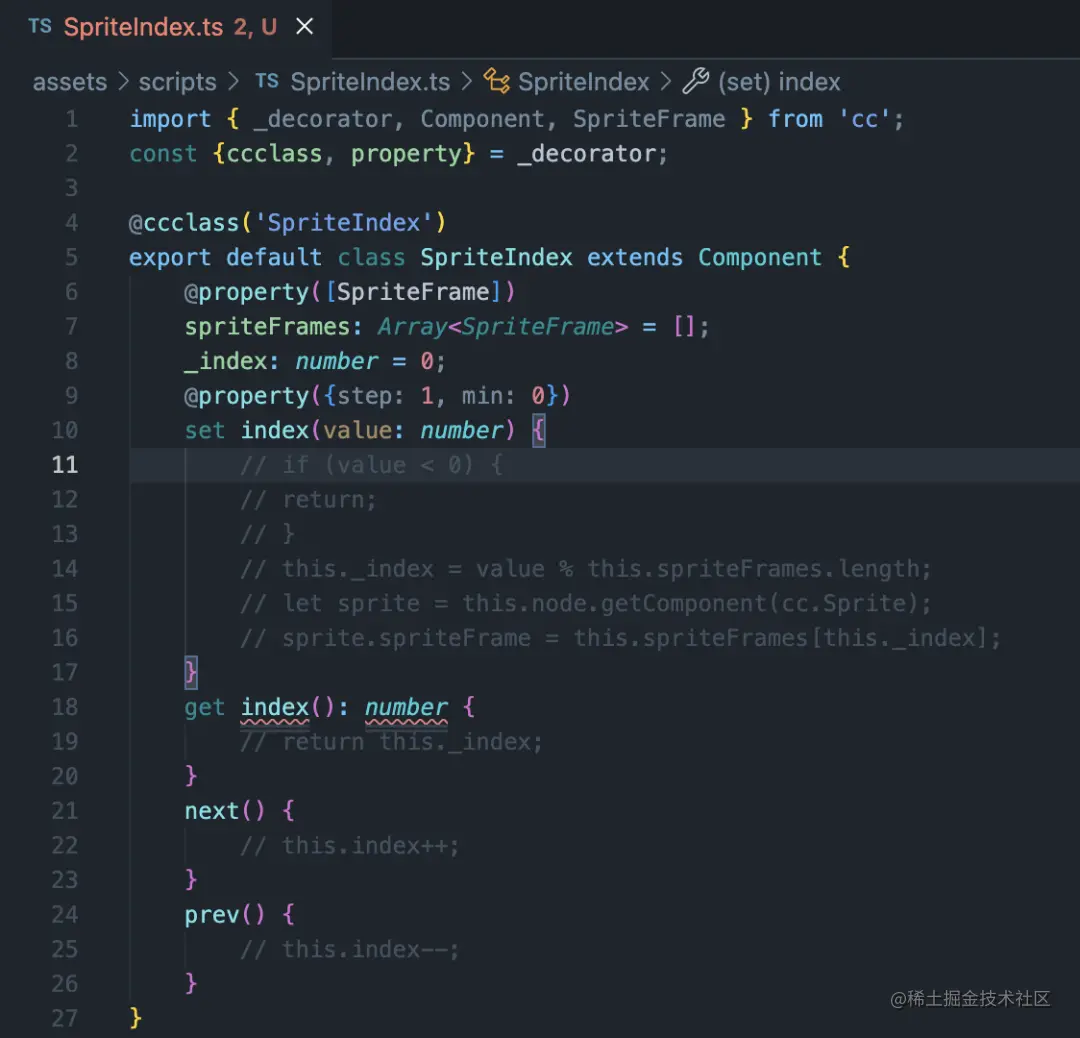Image resolution: width=1080 pixels, height=1038 pixels.
Task: Click comment '// return;' on line 12
Action: (x=309, y=499)
